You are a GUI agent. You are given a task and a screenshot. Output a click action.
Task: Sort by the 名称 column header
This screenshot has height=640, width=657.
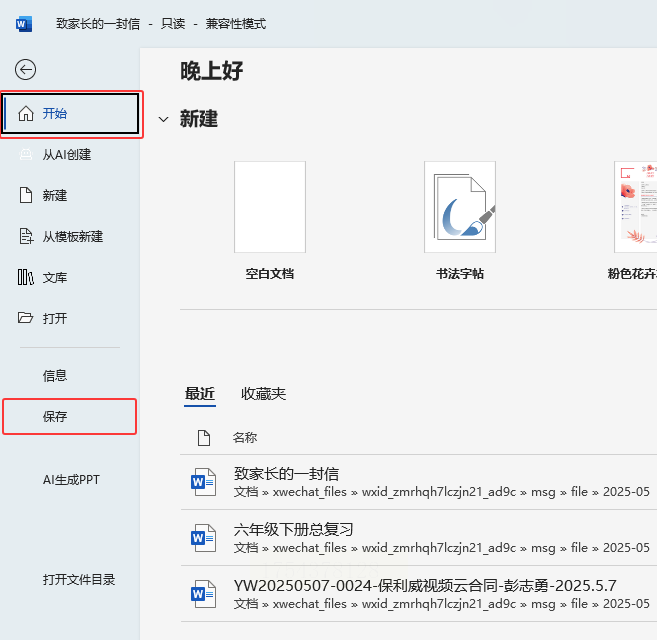(245, 438)
